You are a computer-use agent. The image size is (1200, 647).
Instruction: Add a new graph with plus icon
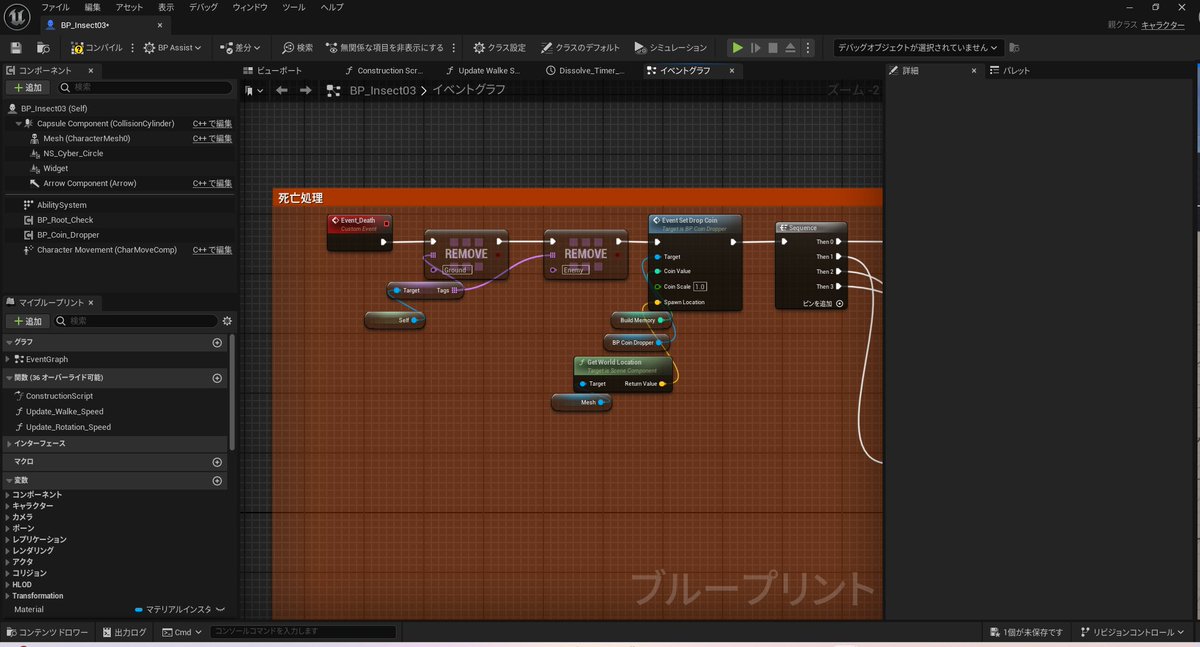[217, 342]
